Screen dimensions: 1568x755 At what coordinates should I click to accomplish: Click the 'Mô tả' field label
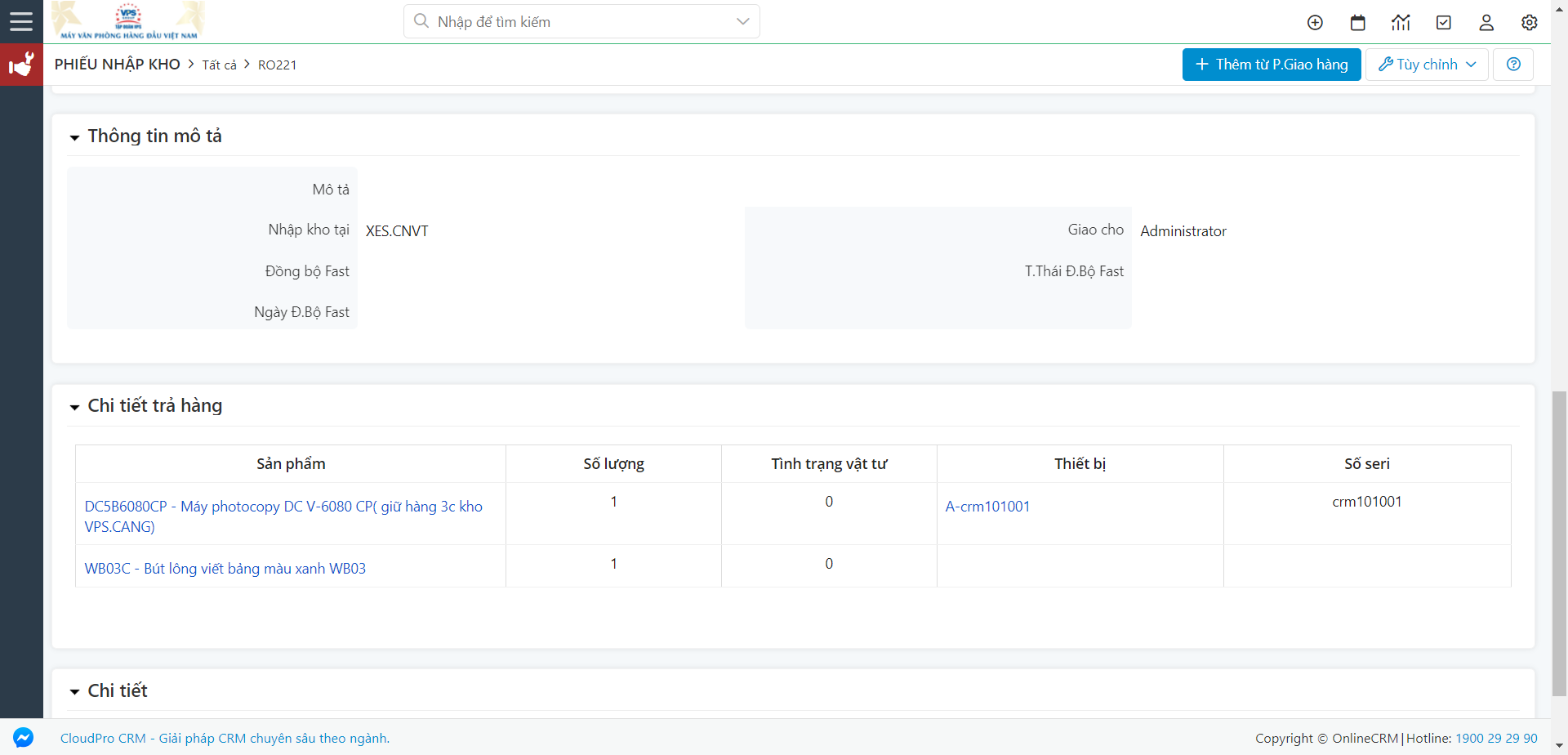point(331,190)
